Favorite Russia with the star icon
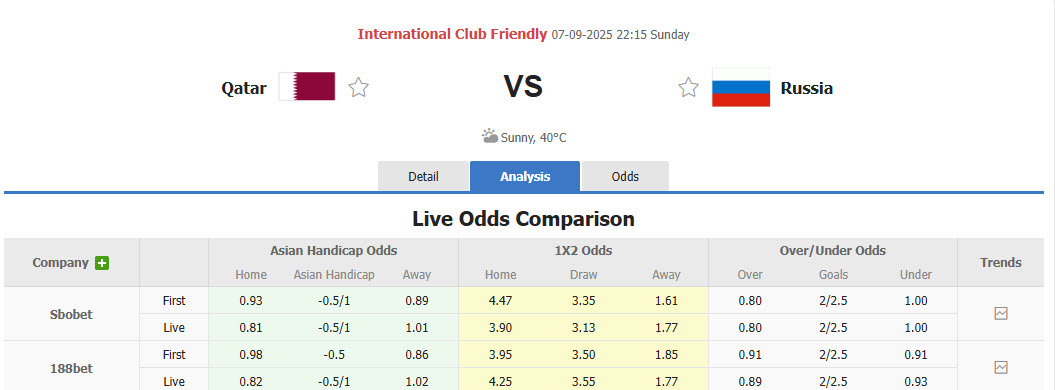Image resolution: width=1055 pixels, height=390 pixels. coord(688,87)
